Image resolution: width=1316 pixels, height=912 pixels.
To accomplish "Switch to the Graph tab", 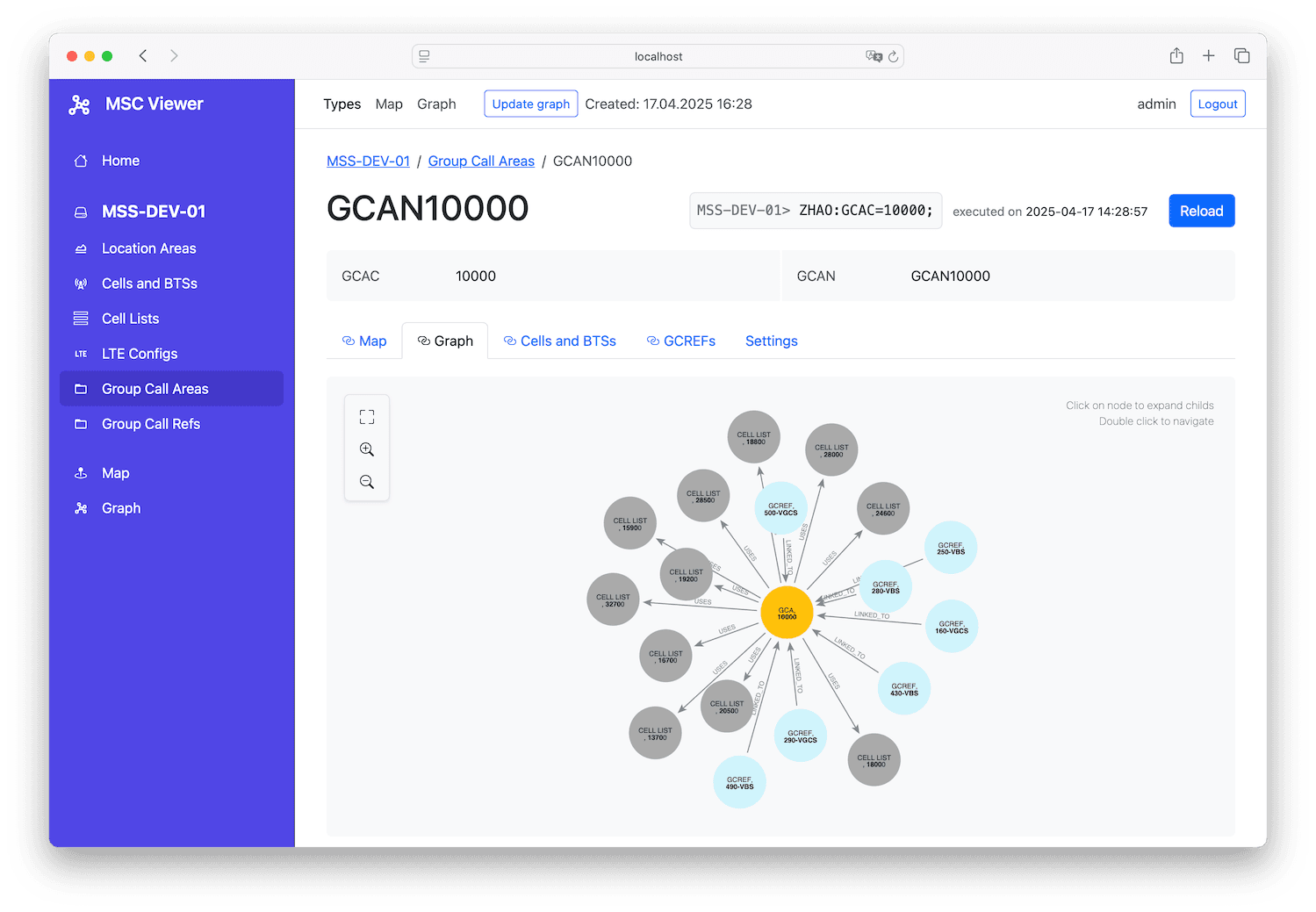I will (445, 341).
